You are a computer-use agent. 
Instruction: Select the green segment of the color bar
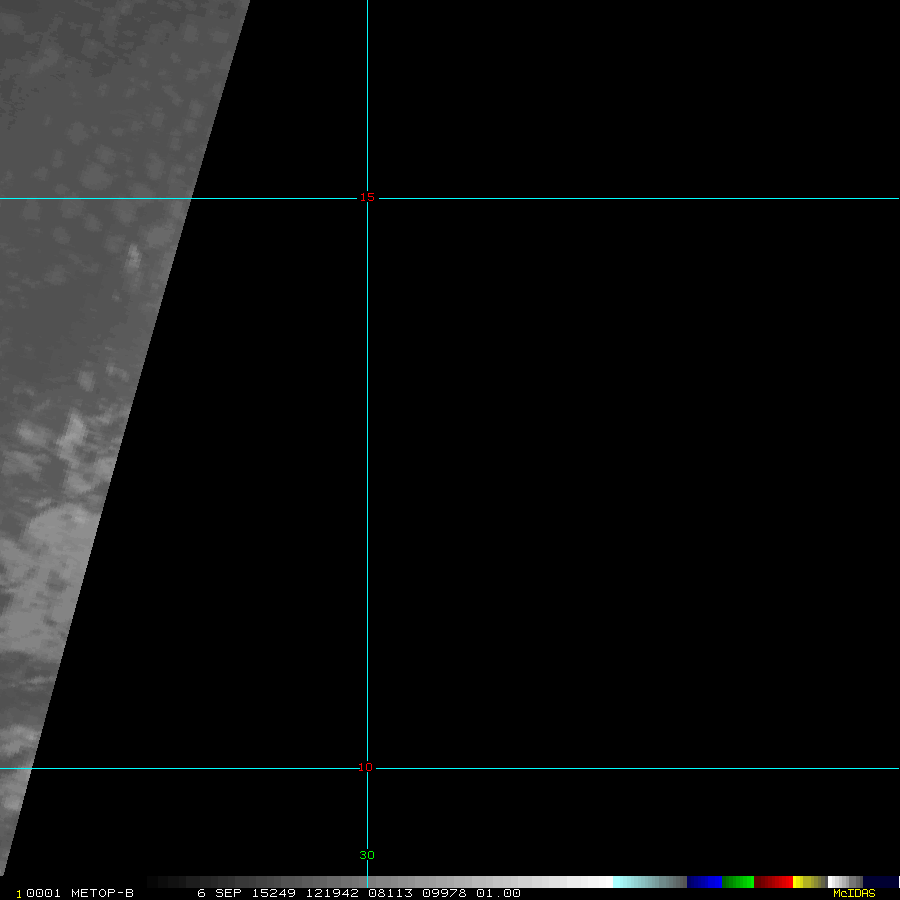(x=738, y=882)
